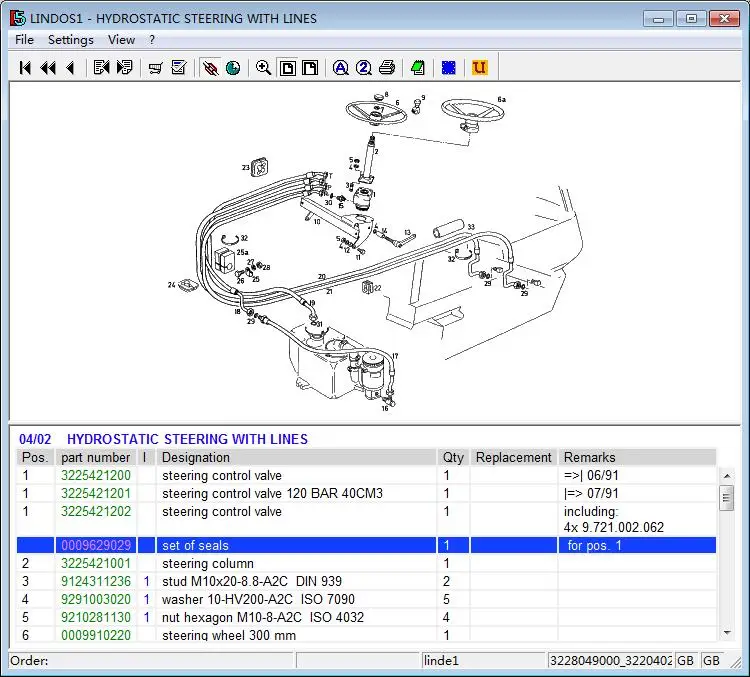
Task: Open the Settings menu
Action: pos(70,40)
